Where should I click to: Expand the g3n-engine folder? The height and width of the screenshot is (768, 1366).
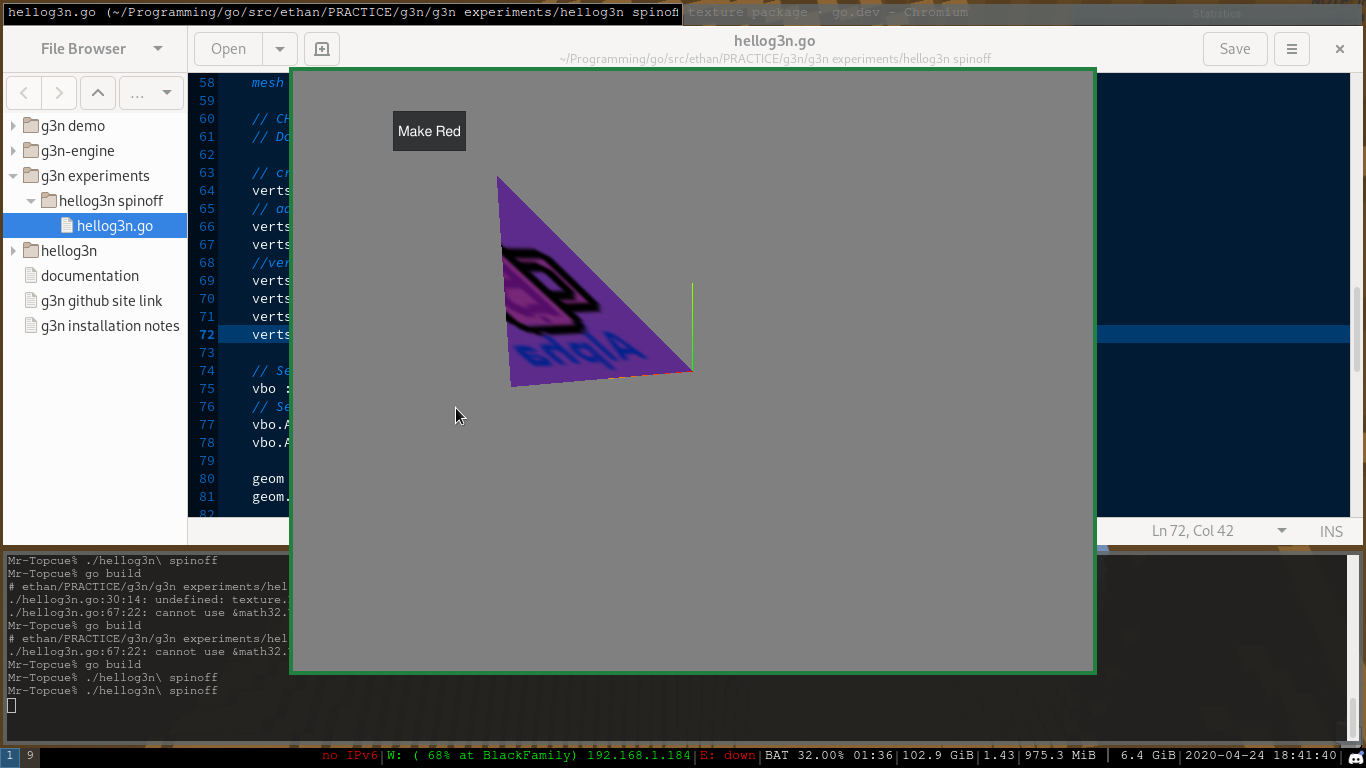pos(13,151)
